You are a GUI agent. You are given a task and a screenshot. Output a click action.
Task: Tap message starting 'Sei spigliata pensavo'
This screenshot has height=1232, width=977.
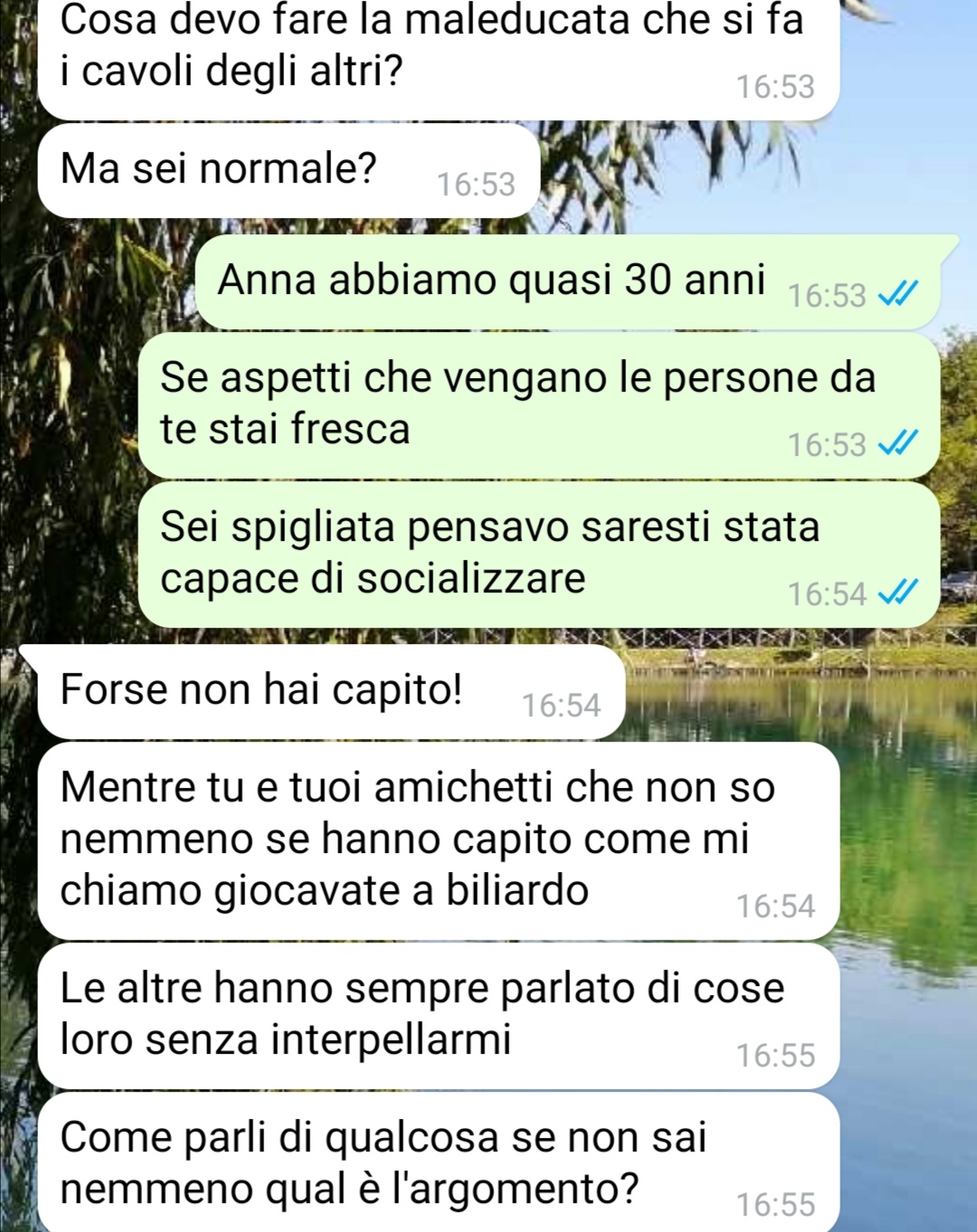[x=539, y=554]
